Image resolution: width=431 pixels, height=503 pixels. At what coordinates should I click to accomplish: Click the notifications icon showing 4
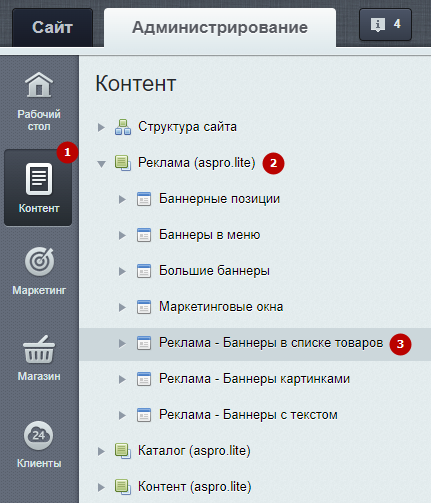pos(385,25)
